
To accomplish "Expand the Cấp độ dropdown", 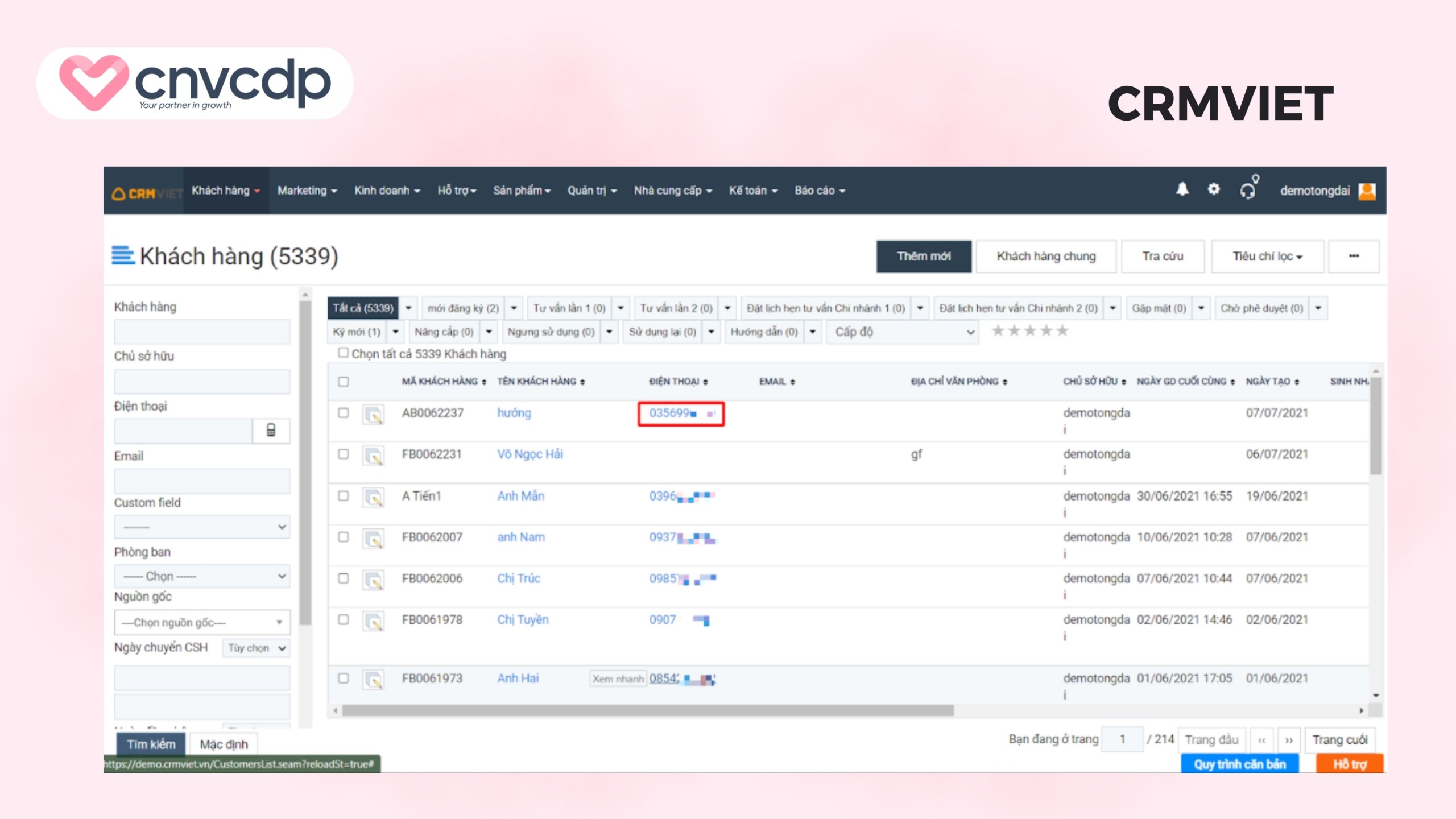I will pos(905,332).
